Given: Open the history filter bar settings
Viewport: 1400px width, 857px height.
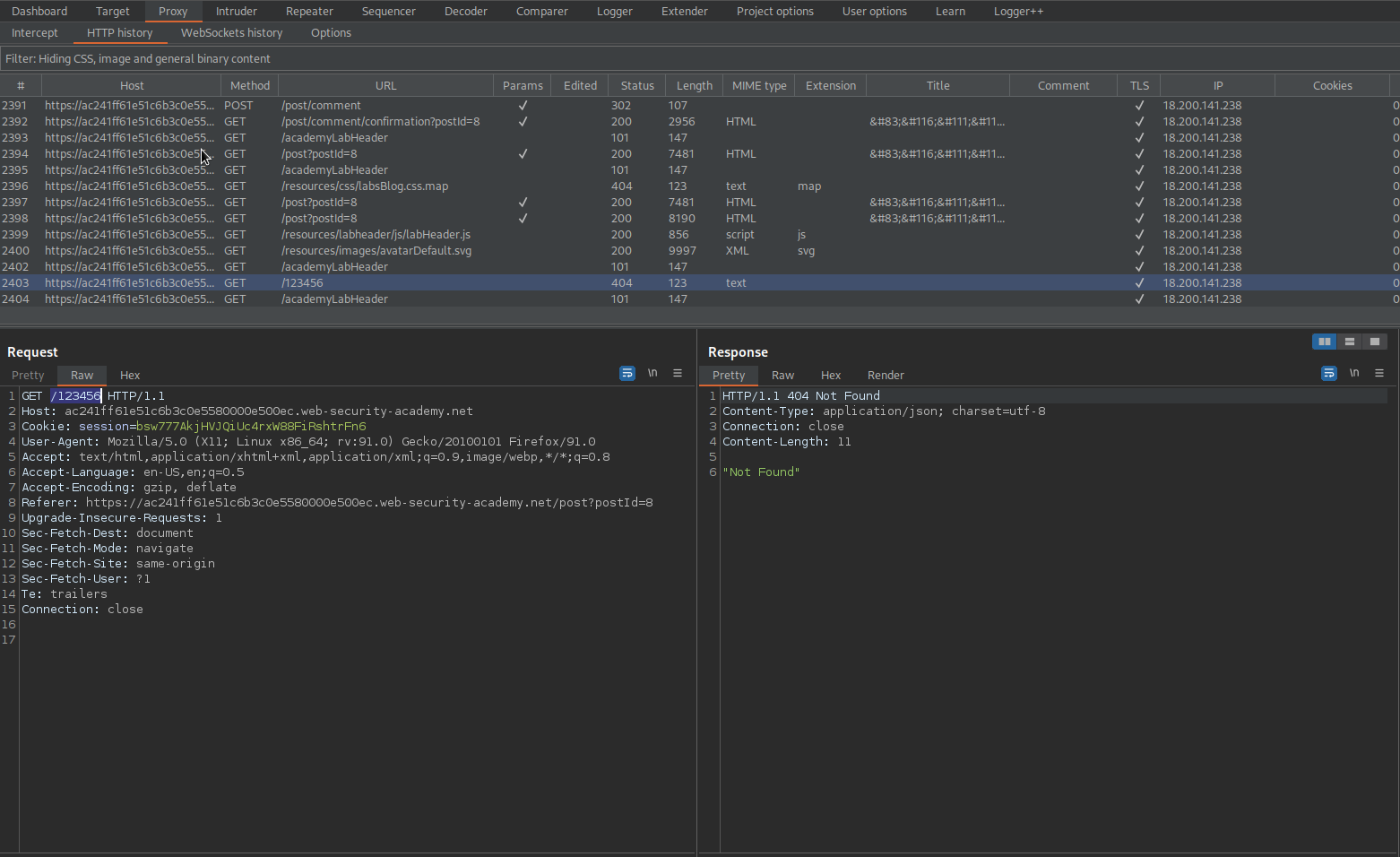Looking at the screenshot, I should tap(699, 58).
